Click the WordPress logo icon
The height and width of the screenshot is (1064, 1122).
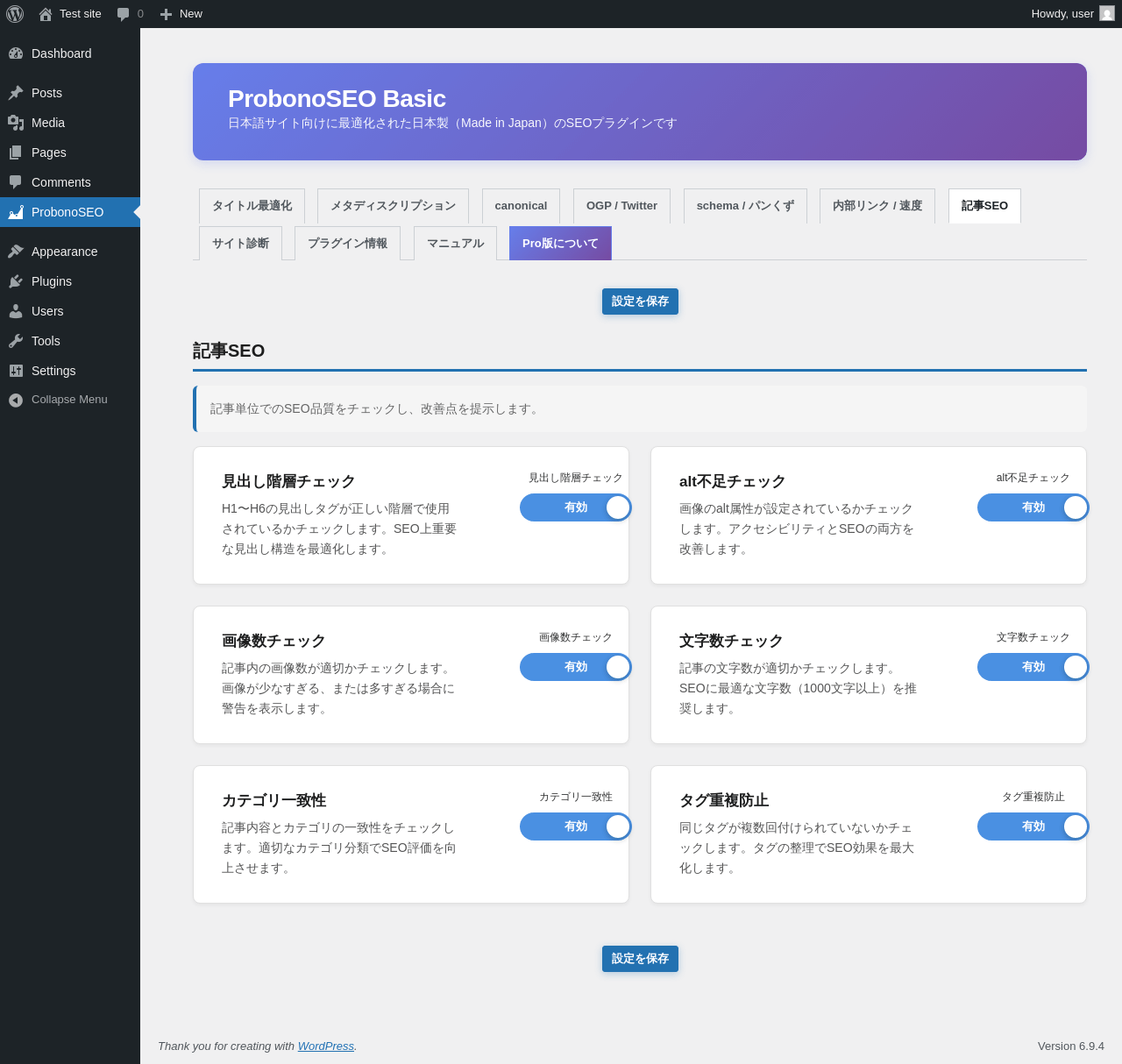15,14
